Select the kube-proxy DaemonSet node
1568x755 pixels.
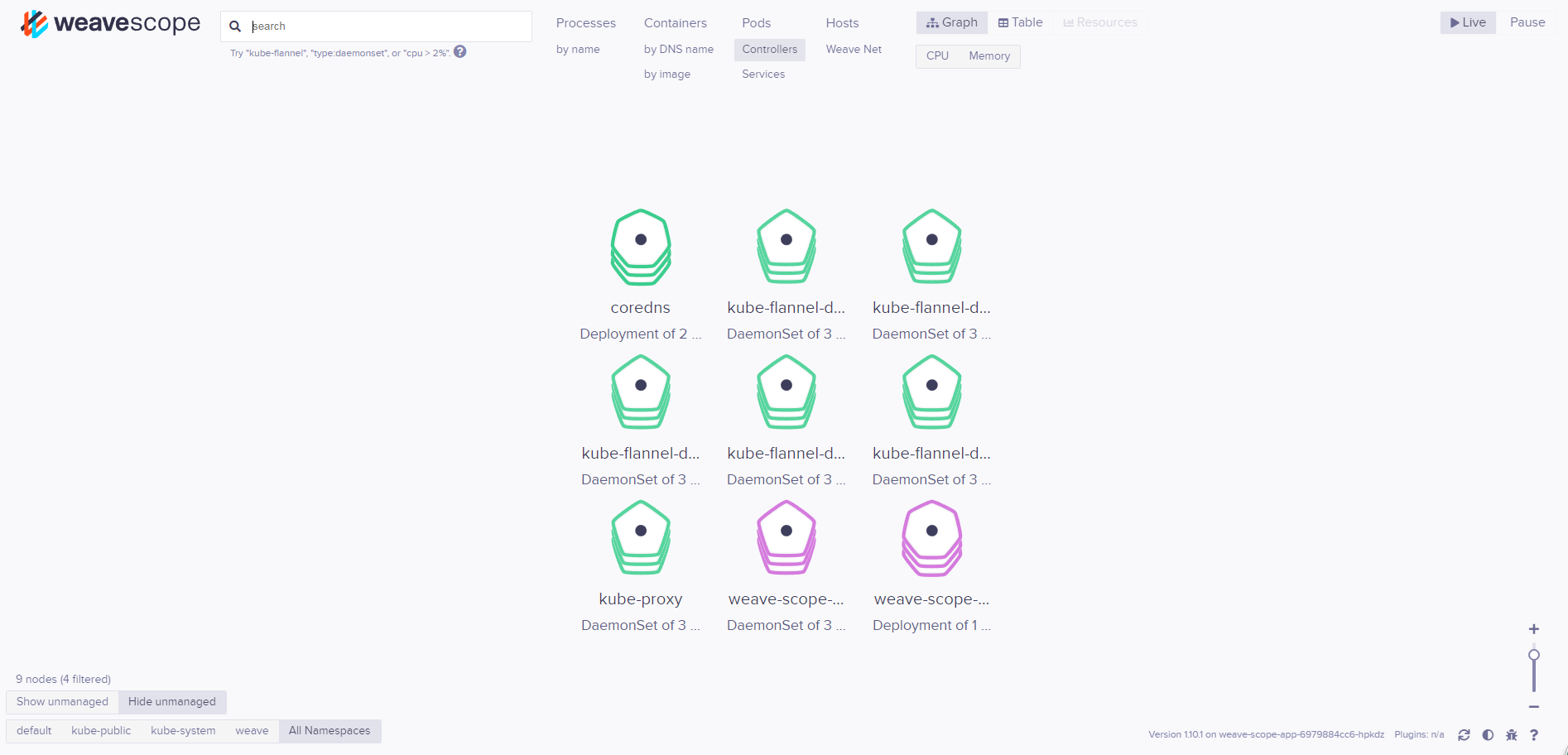click(641, 538)
